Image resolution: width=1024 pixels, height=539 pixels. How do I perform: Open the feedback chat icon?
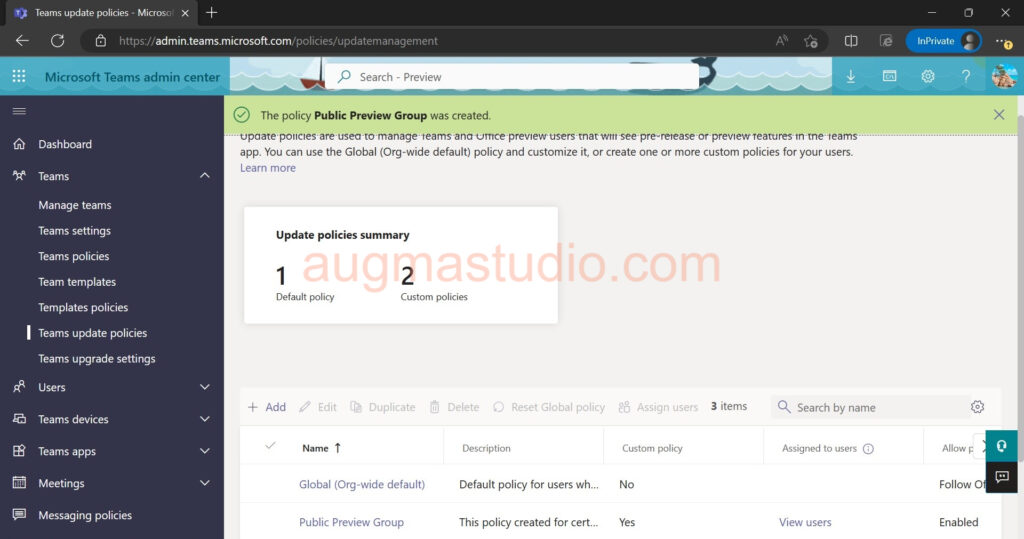pos(1001,477)
